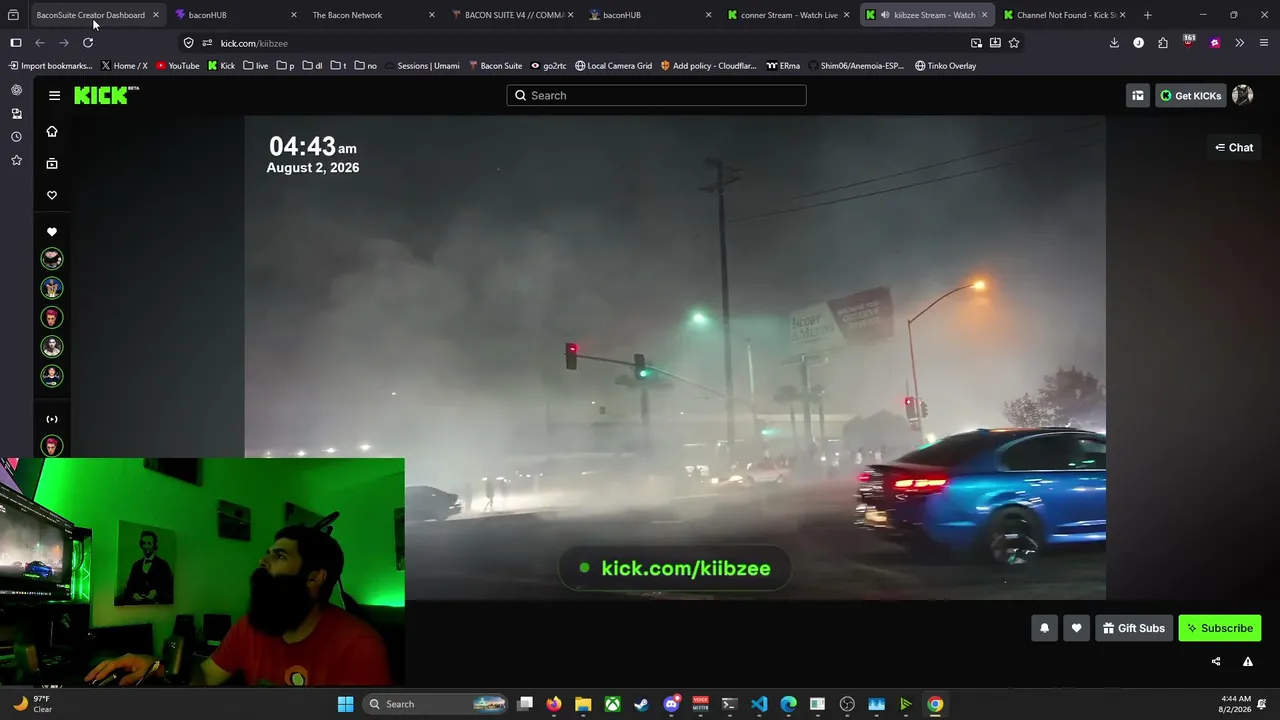Open the 'no' bookmarks folder
This screenshot has height=720, width=1280.
[365, 66]
